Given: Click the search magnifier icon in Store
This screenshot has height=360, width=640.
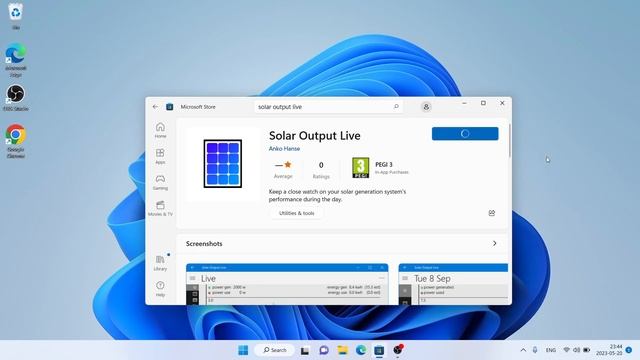Looking at the screenshot, I should coord(396,107).
